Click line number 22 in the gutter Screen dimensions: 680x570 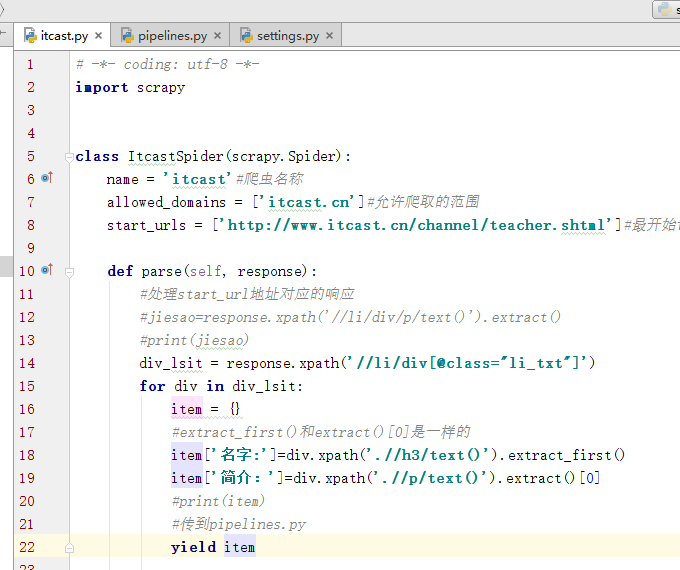[26, 547]
